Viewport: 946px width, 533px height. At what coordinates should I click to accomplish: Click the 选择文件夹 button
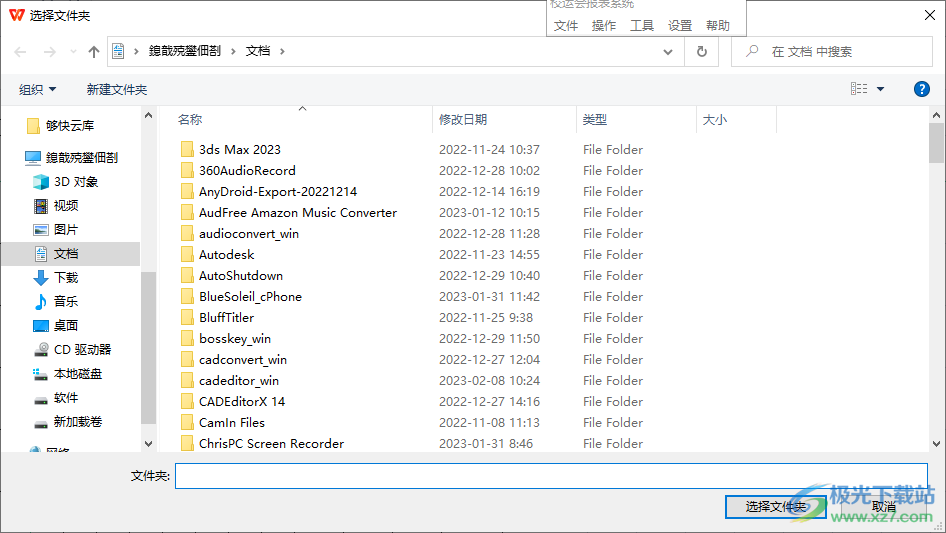(775, 507)
